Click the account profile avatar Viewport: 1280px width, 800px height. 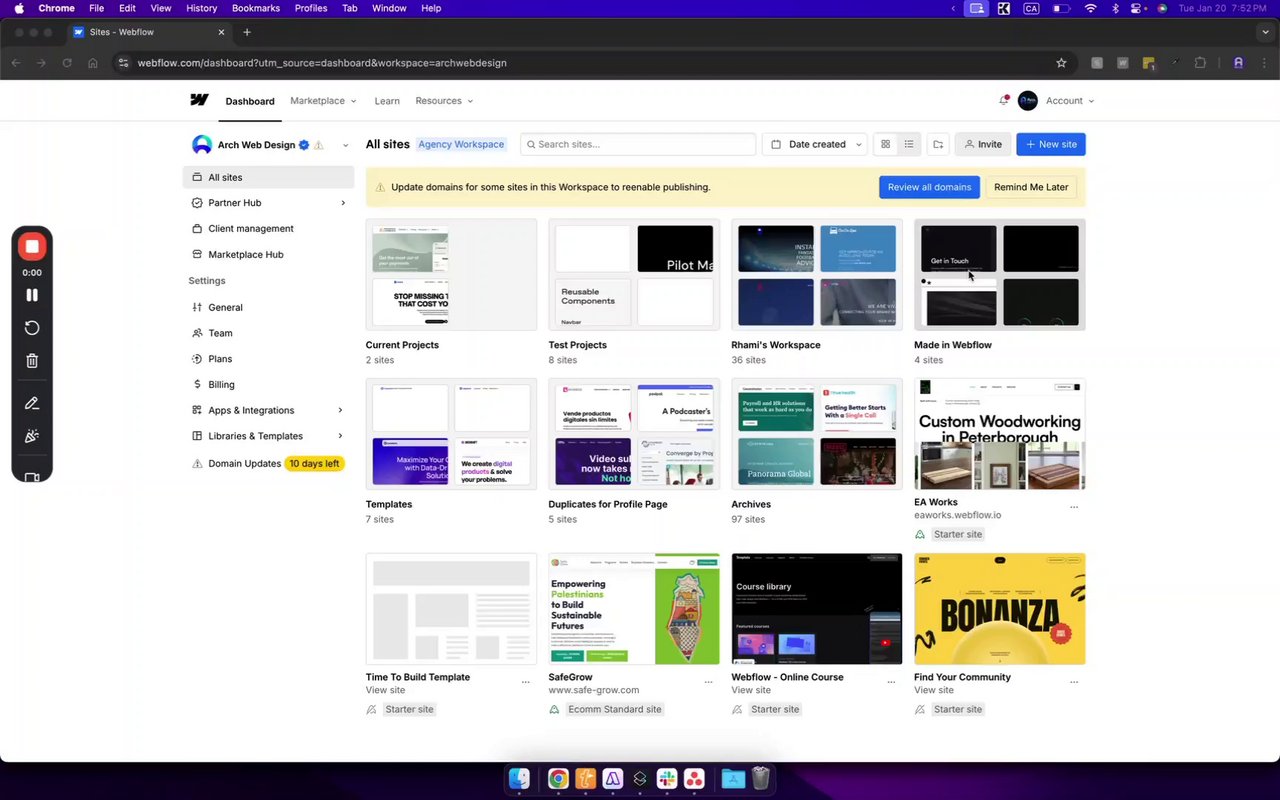coord(1027,101)
